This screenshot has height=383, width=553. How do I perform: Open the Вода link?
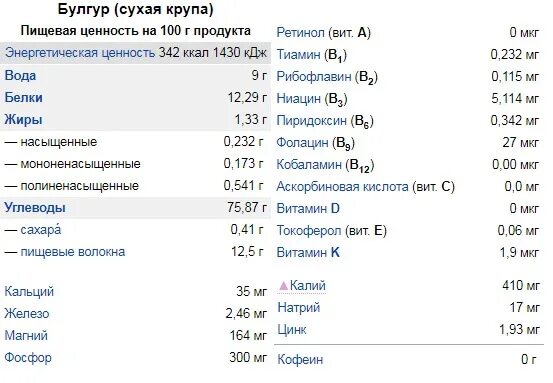coord(20,76)
